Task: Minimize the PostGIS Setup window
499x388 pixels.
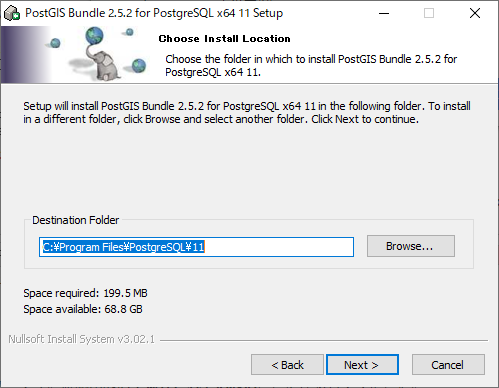Action: tap(384, 13)
